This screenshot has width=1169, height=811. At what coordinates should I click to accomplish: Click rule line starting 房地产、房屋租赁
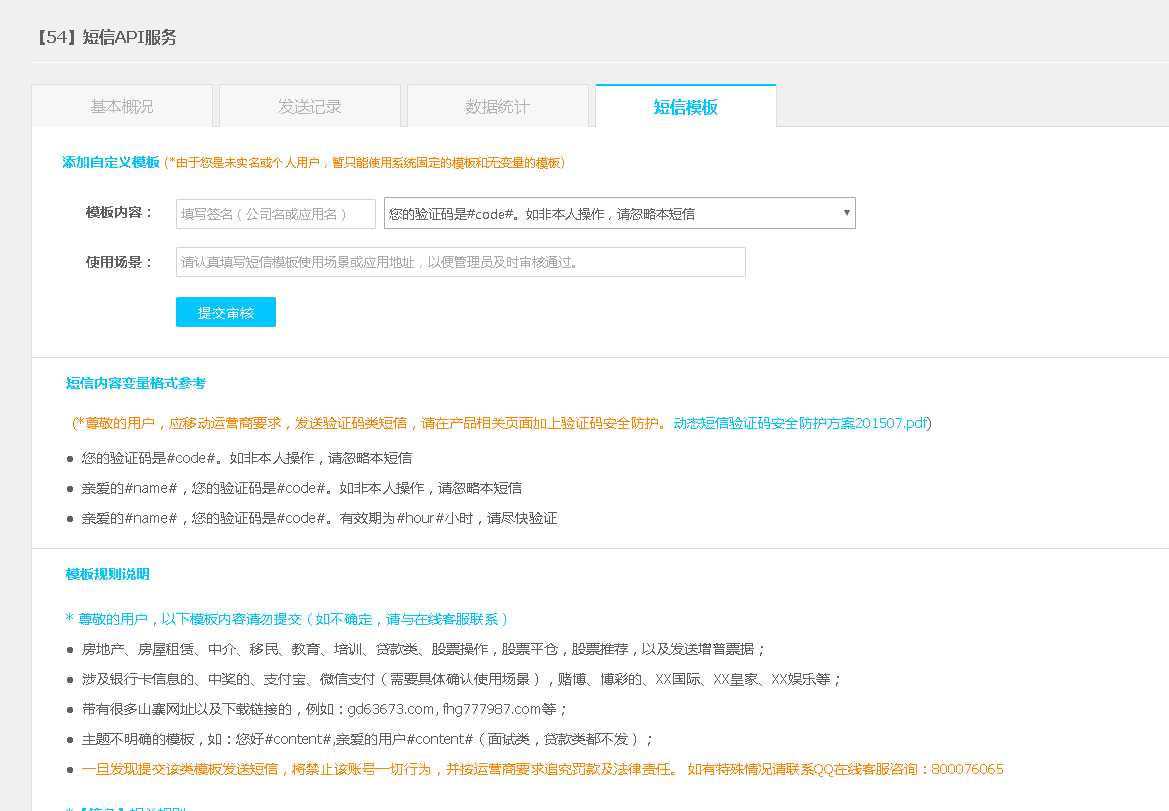click(x=423, y=649)
